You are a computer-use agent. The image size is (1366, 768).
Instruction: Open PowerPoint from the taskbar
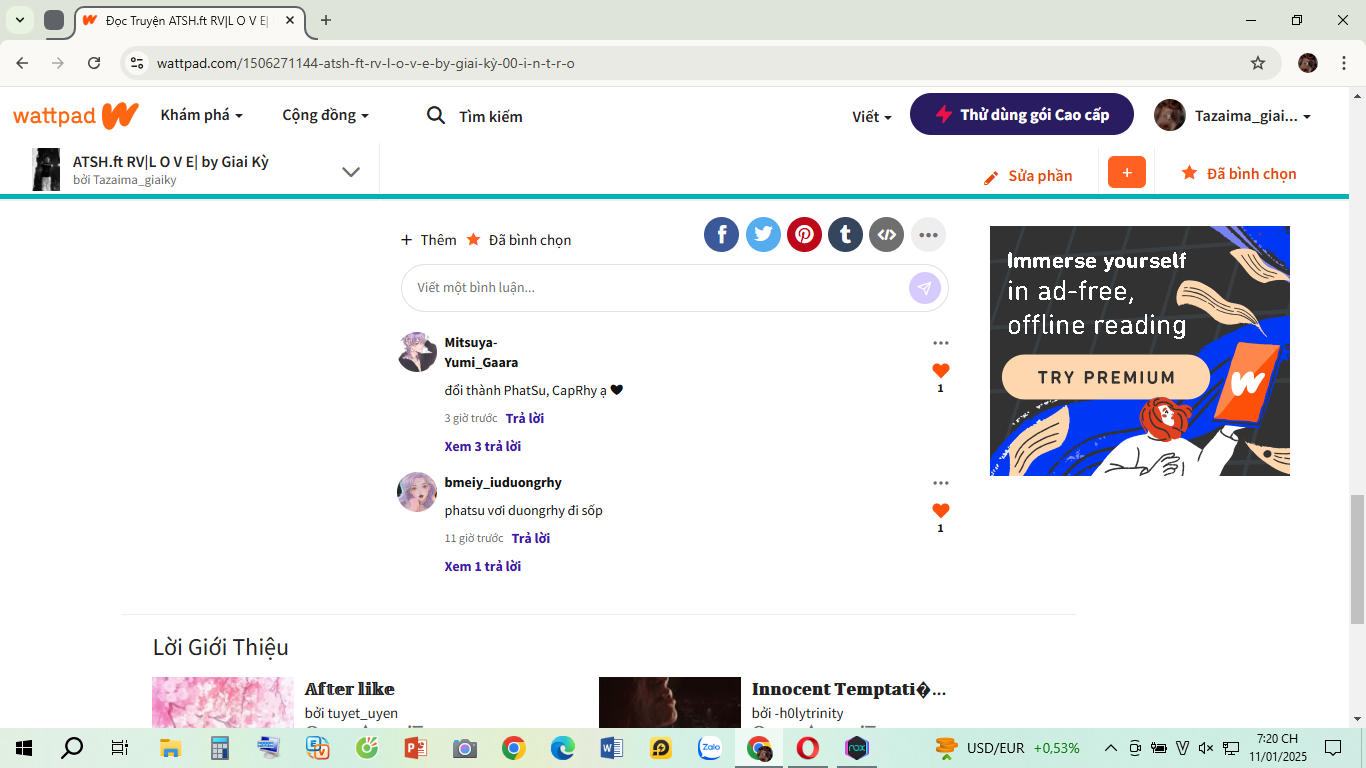point(416,748)
